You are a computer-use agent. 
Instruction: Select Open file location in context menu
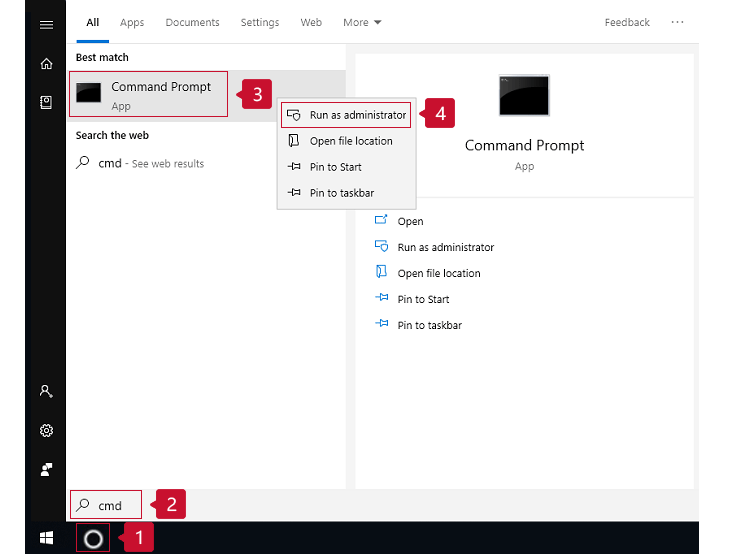point(350,141)
